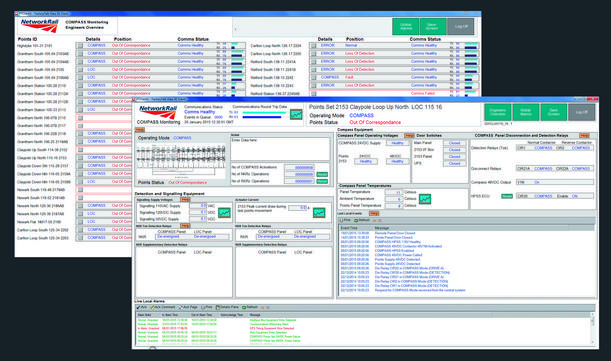Click 'Comms Healthy' status in front window
Screen dimensions: 611x361
click(200, 112)
